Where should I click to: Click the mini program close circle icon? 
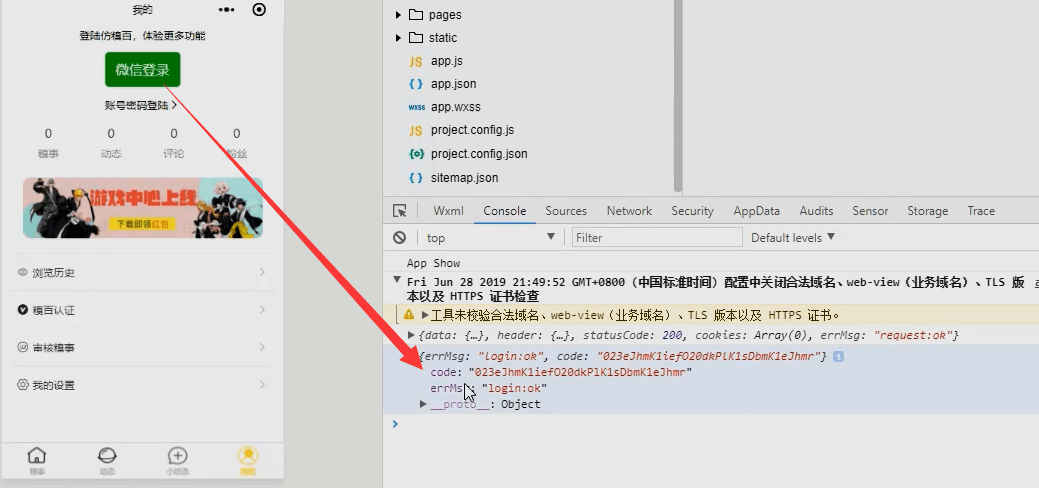coord(260,9)
